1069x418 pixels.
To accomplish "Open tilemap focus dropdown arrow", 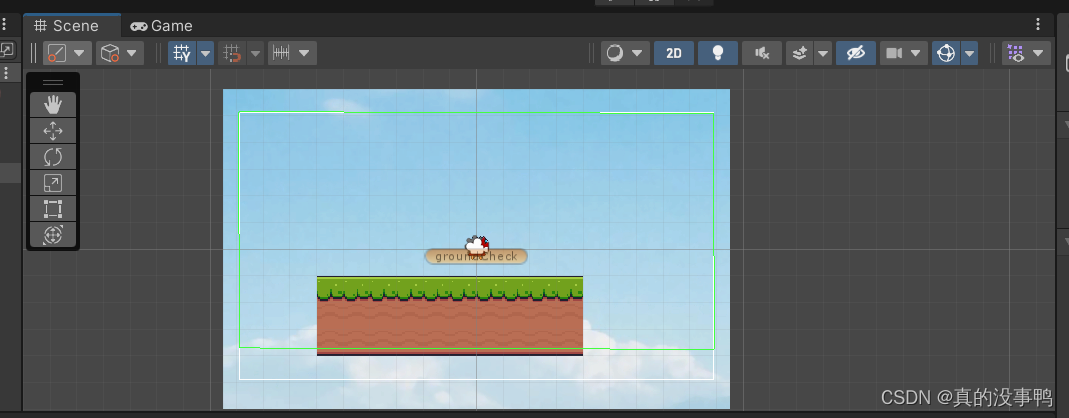I will 1038,53.
